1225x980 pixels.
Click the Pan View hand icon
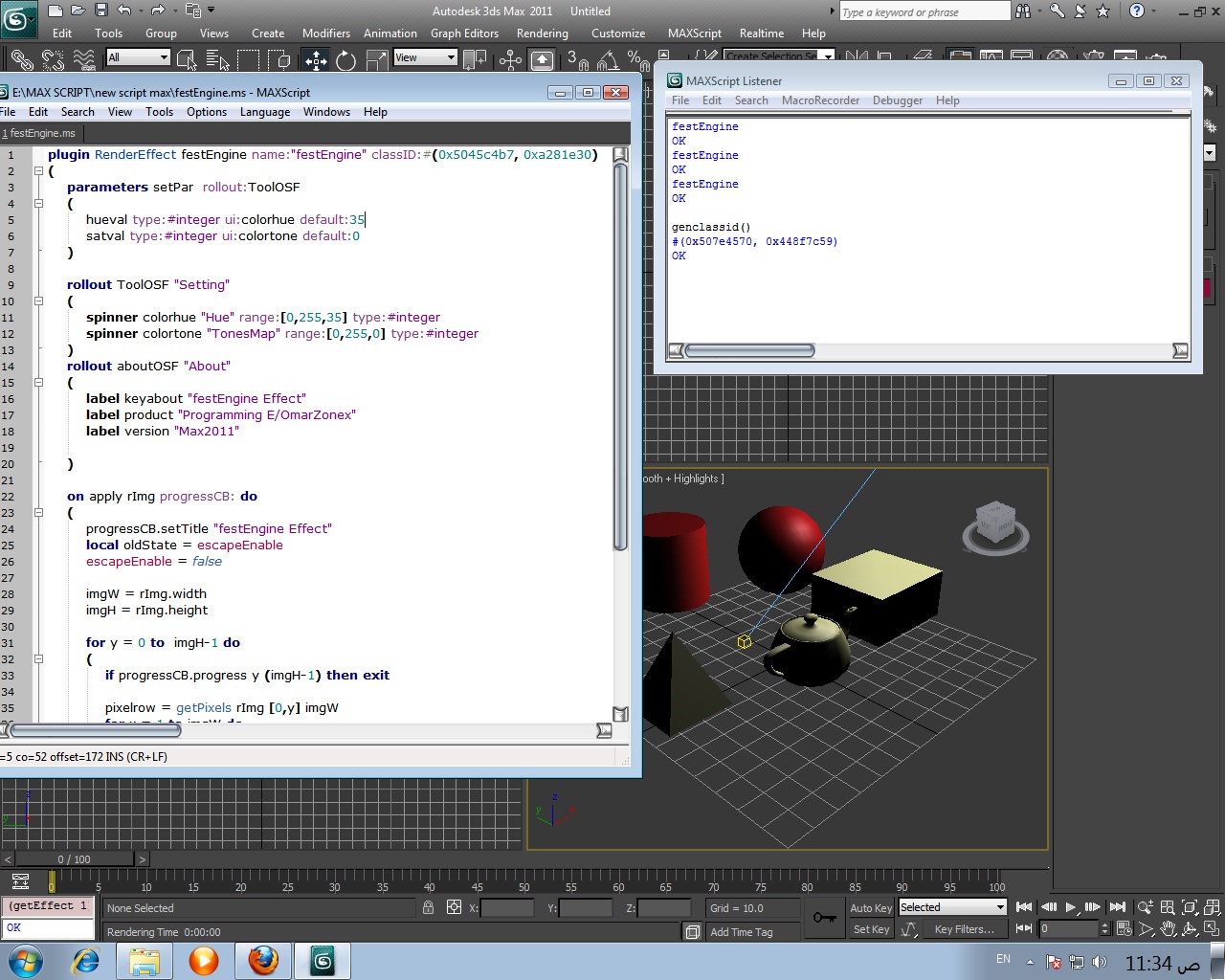[1169, 929]
